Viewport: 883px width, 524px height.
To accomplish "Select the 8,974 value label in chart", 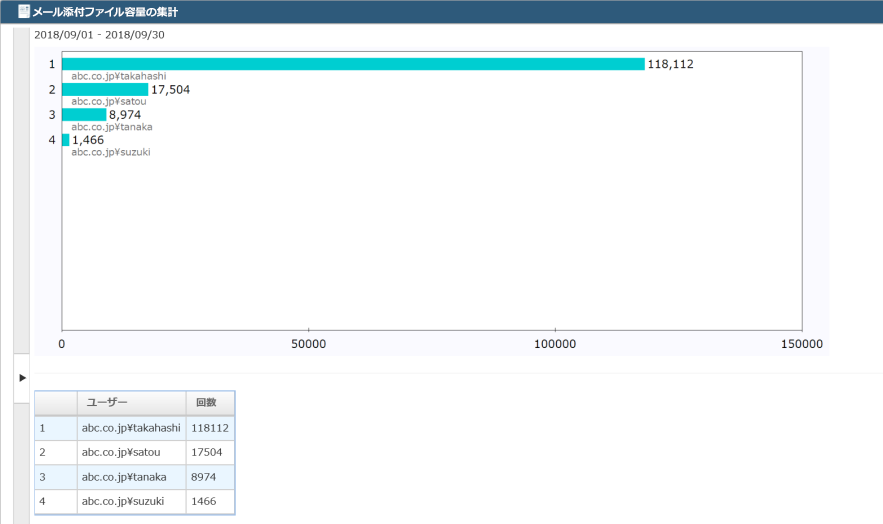I will [124, 115].
